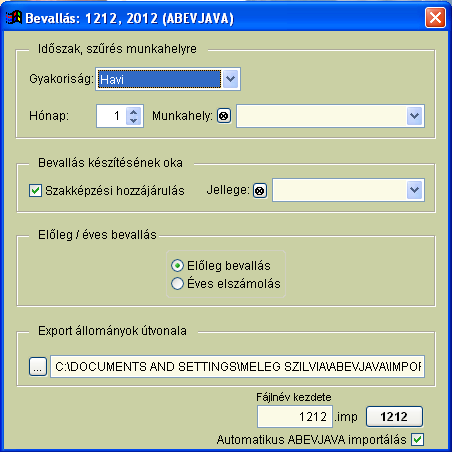Click the Szakképzési hozzájárulás label text
Image resolution: width=452 pixels, height=452 pixels.
click(115, 191)
